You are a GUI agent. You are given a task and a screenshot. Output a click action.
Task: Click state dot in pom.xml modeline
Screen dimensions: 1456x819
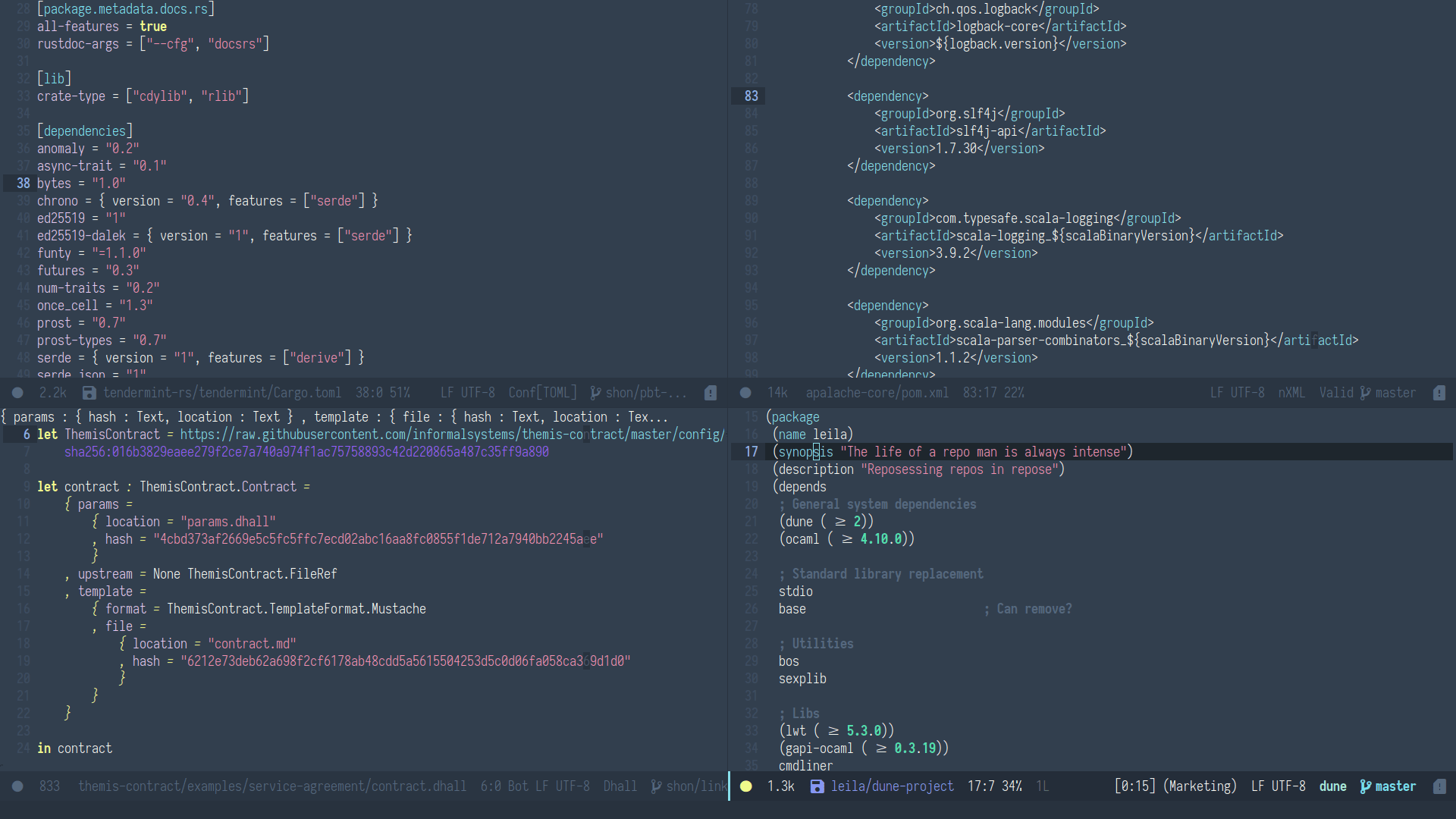(745, 393)
